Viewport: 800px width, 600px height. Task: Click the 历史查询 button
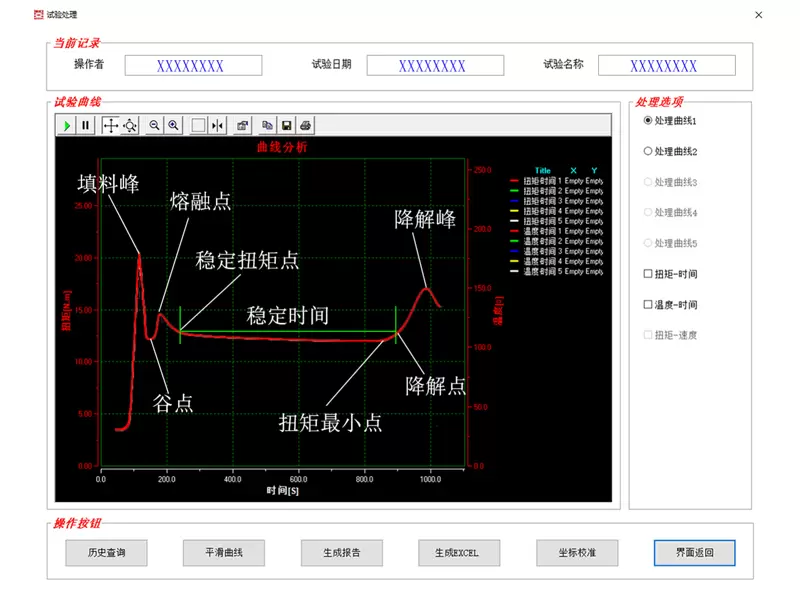[106, 553]
